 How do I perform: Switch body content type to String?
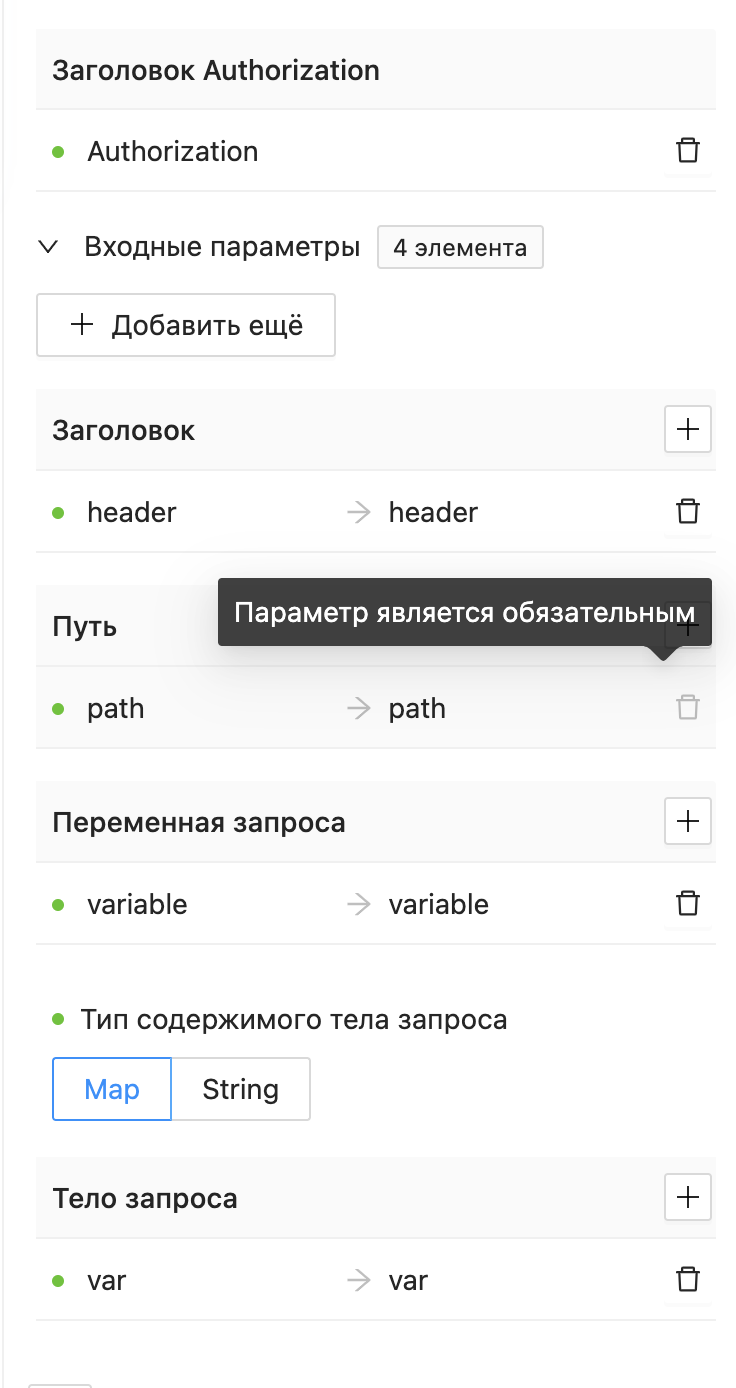[240, 1088]
